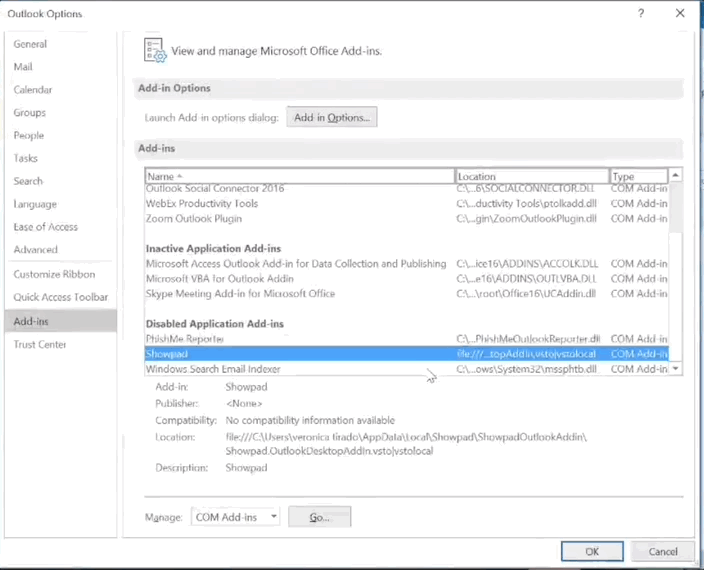Click the mssphtb.dll location cell
The image size is (704, 570).
click(x=527, y=369)
